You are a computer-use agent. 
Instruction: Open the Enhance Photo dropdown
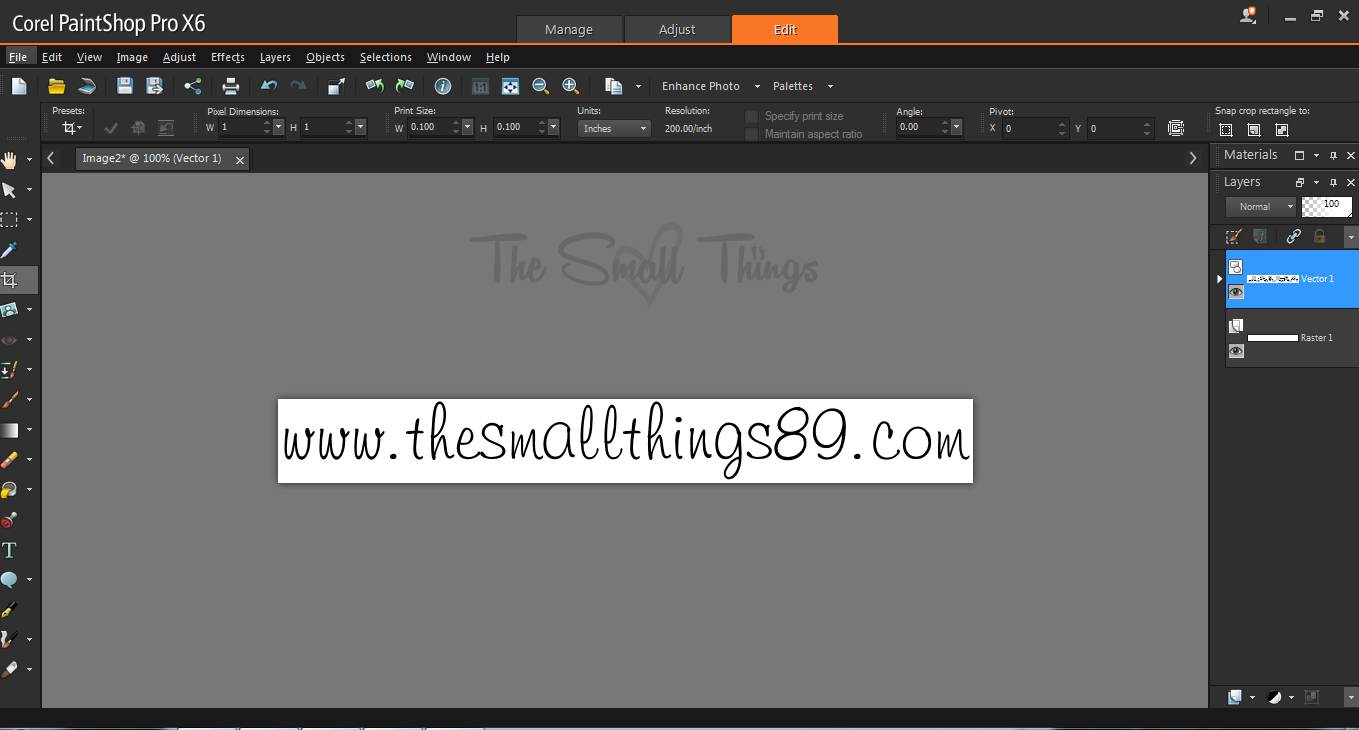pos(709,86)
